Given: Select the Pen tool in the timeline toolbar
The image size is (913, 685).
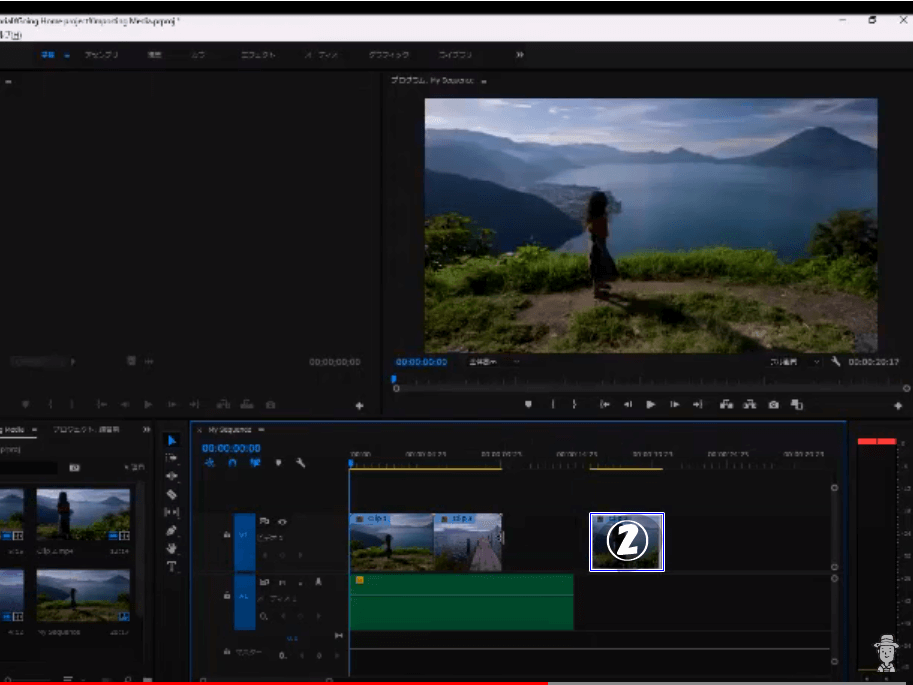Looking at the screenshot, I should (x=172, y=528).
